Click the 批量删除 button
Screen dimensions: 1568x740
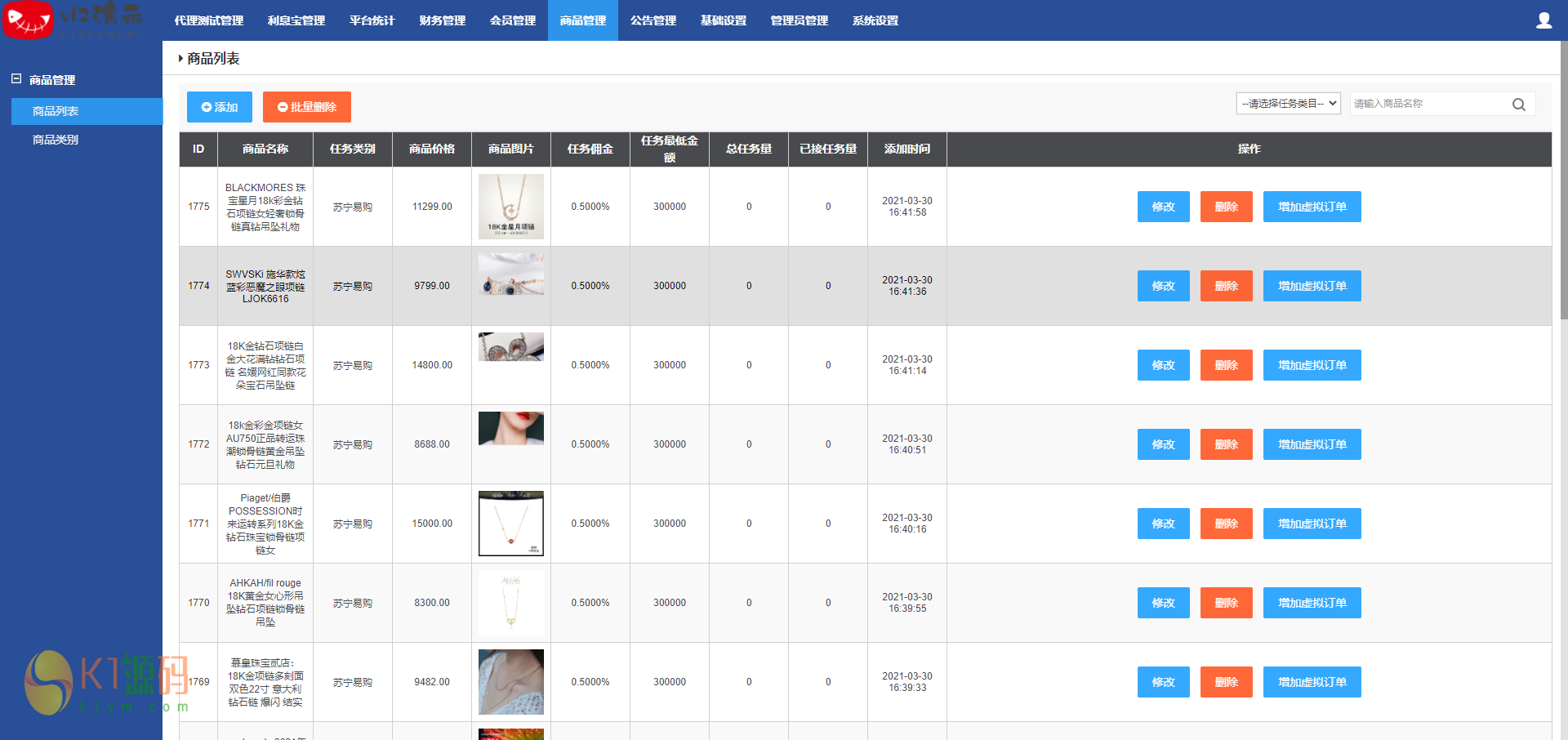point(306,107)
